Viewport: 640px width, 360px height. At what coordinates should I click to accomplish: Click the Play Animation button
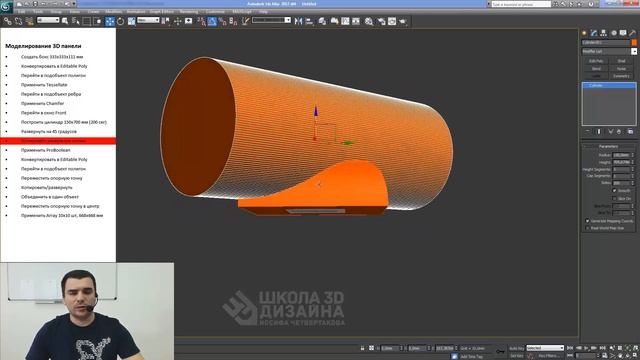tap(586, 348)
